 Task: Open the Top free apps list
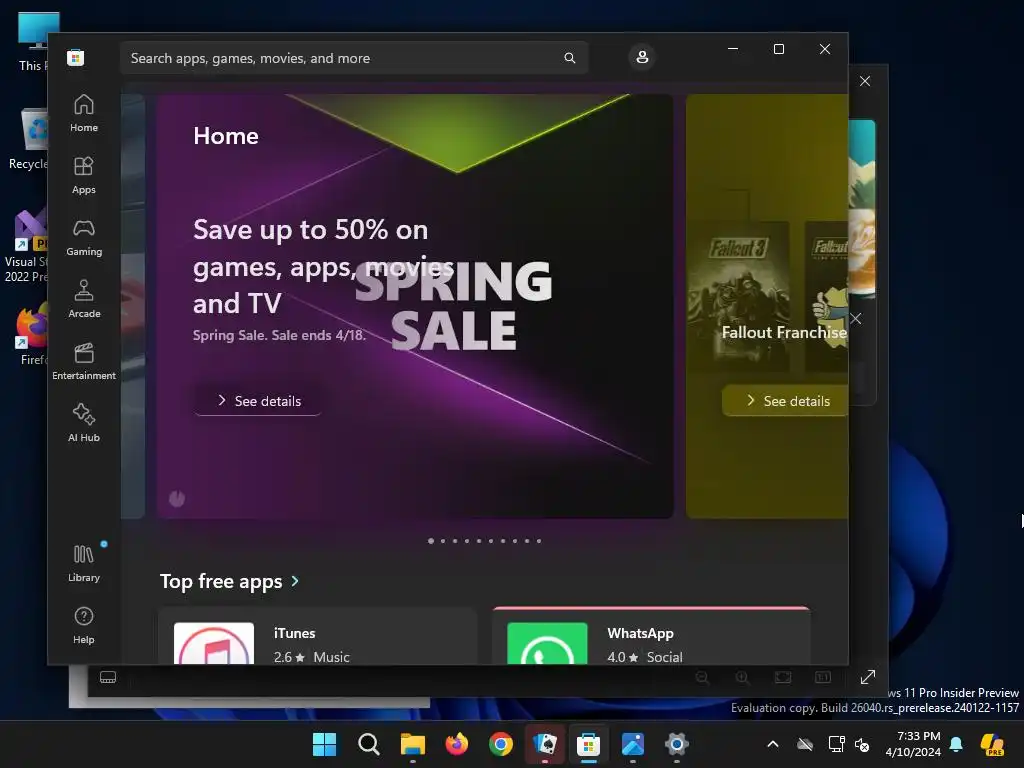click(x=221, y=581)
